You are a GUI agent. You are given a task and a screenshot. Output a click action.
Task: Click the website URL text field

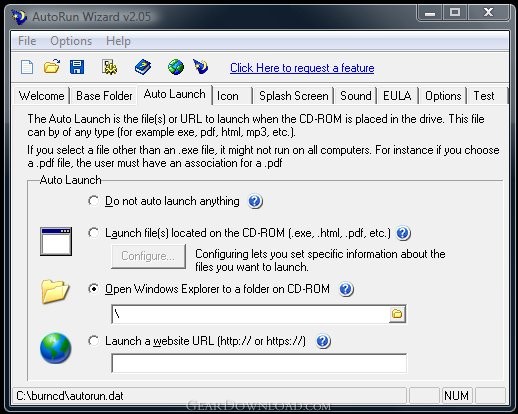click(259, 363)
